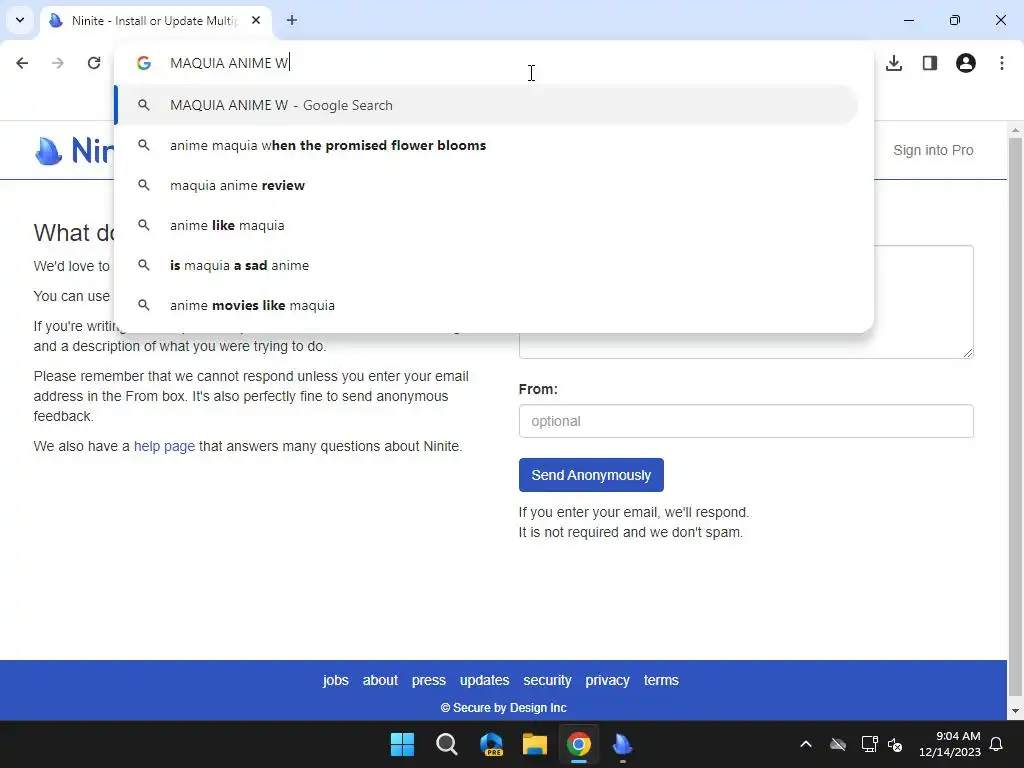Close the Ninite tab

256,20
